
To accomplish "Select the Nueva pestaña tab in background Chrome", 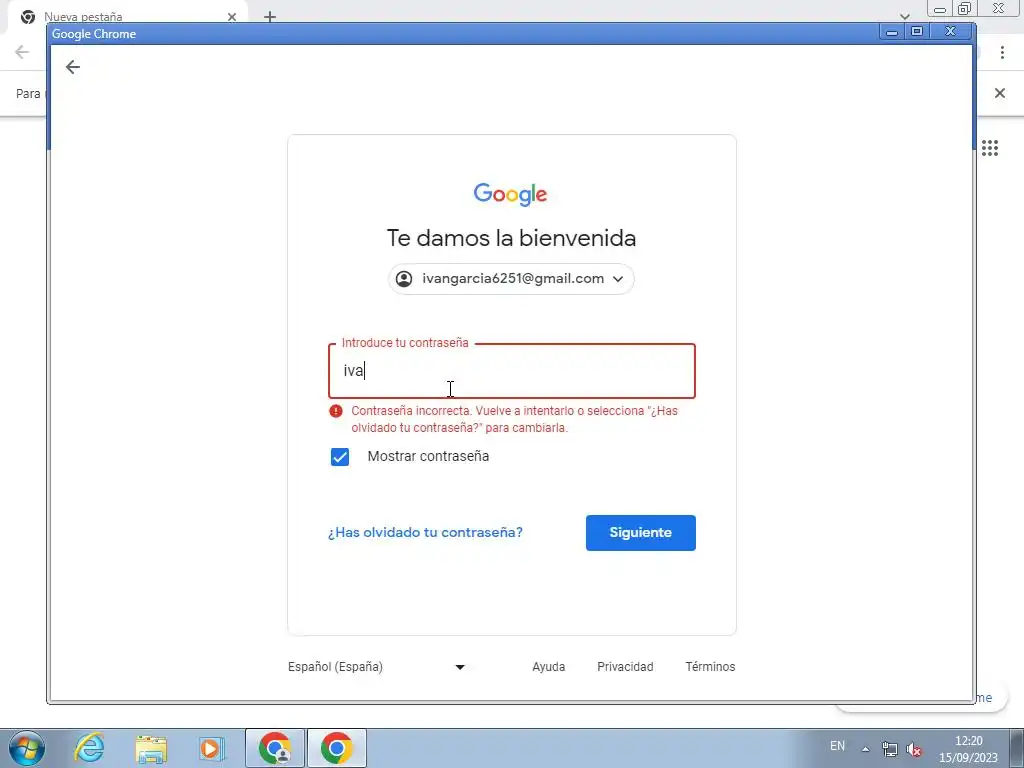I will coord(127,16).
